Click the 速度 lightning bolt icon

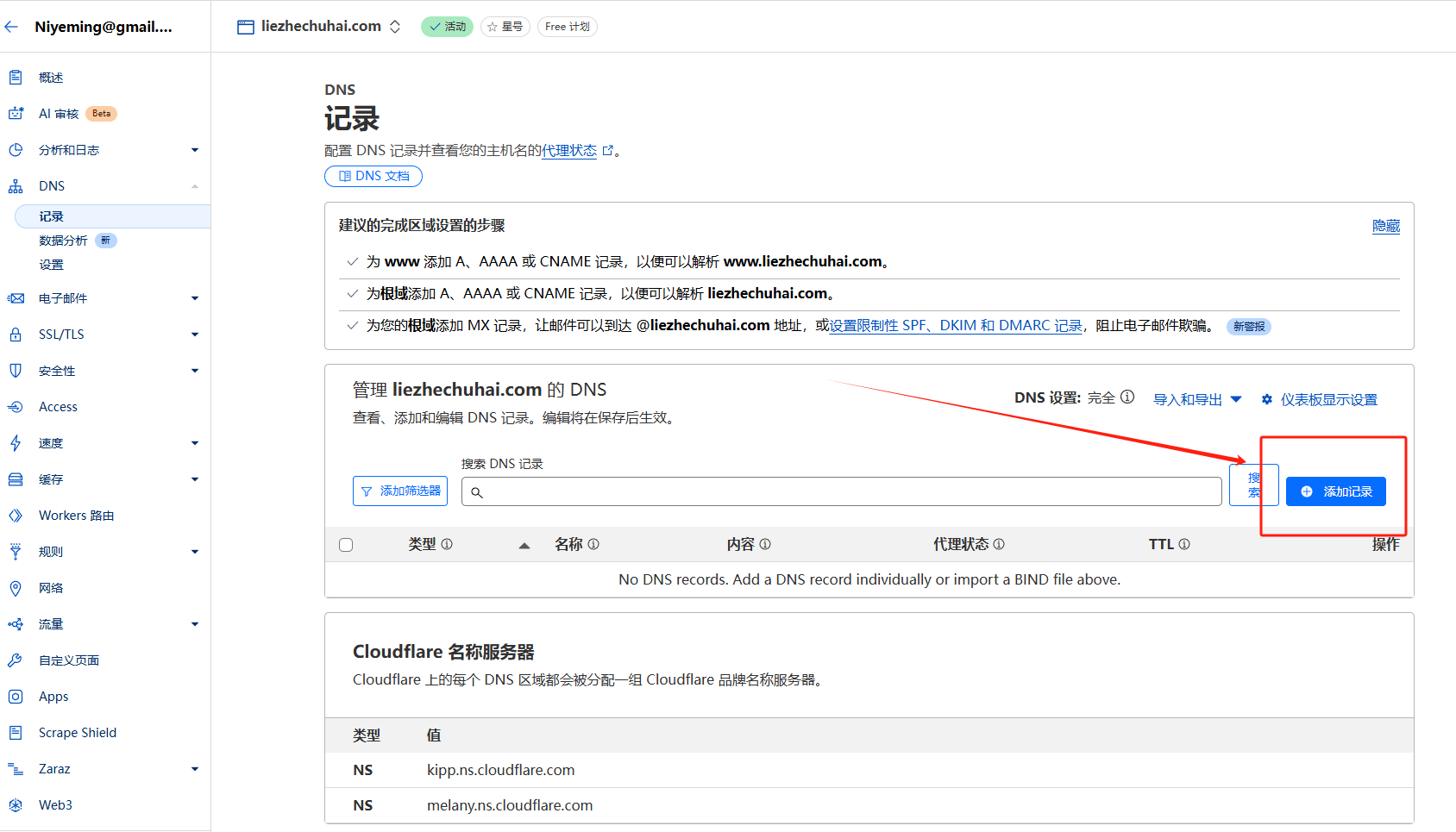click(x=16, y=443)
